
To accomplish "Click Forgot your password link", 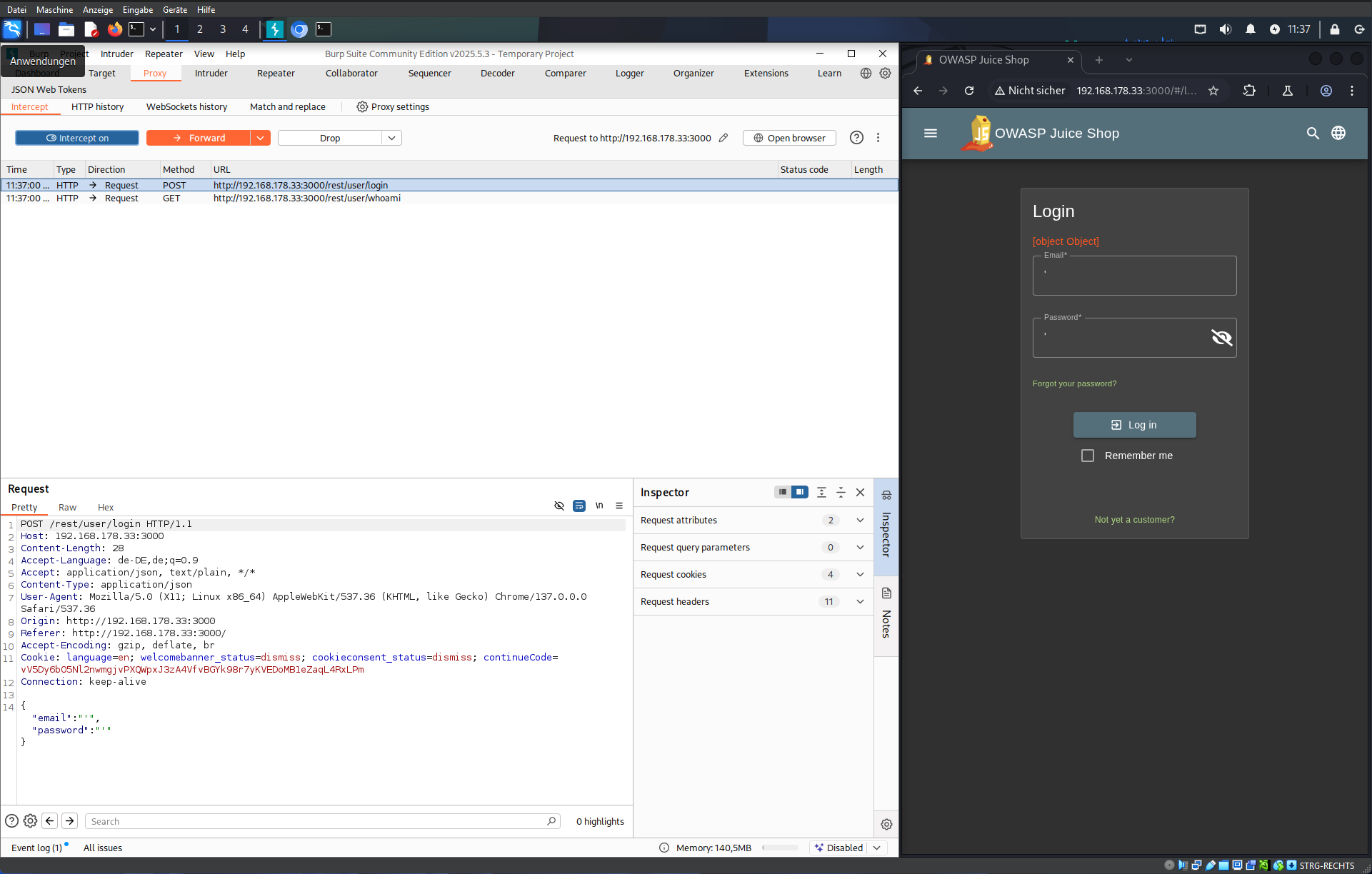I will [1074, 383].
